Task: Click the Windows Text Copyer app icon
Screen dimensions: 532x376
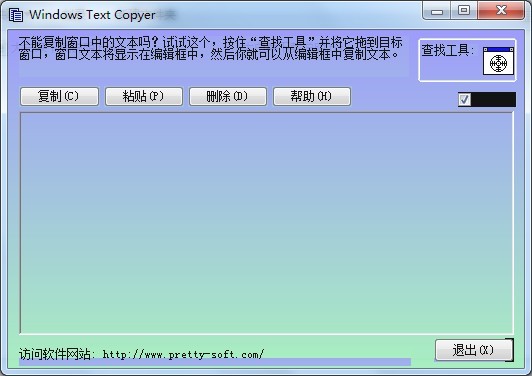Action: coord(16,15)
